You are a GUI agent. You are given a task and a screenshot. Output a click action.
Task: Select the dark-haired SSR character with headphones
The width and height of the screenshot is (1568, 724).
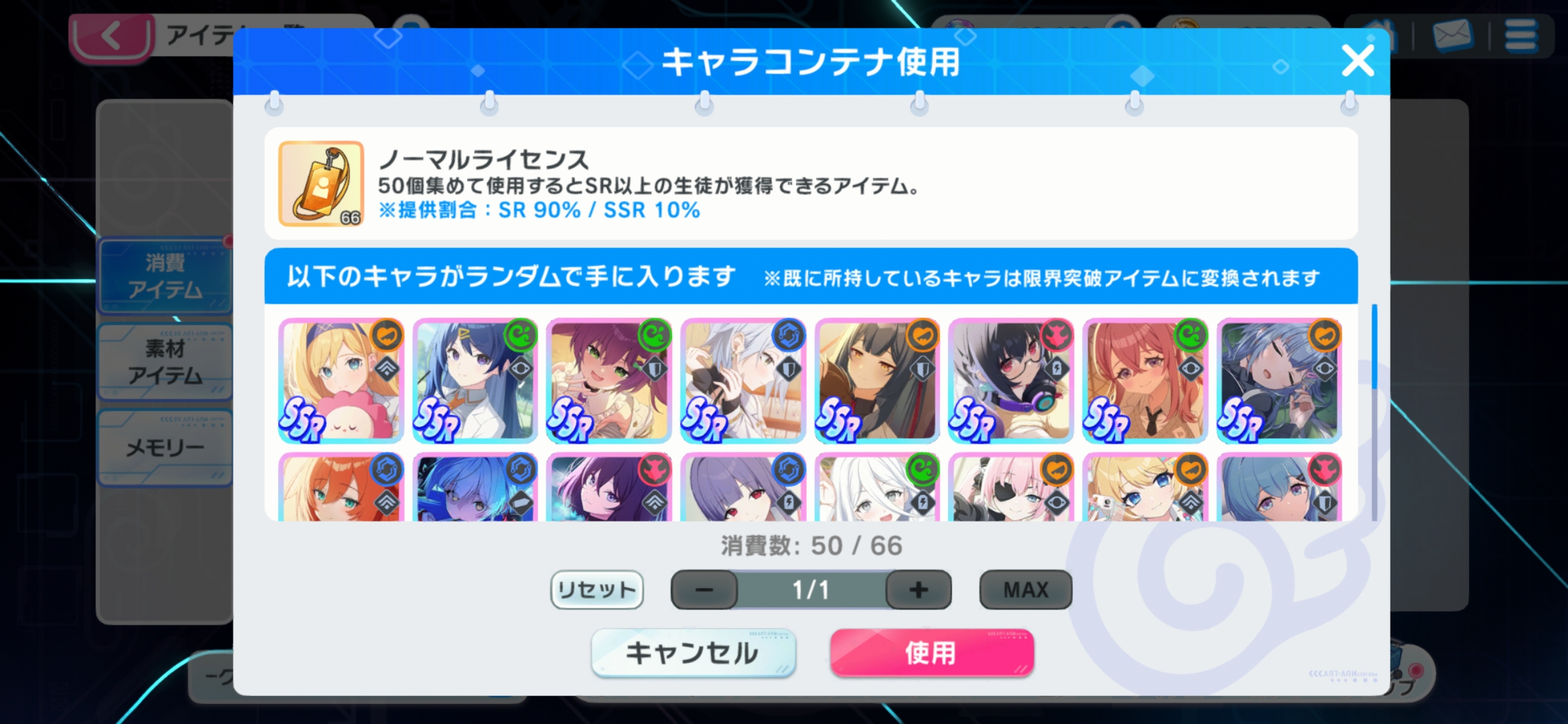click(1011, 380)
